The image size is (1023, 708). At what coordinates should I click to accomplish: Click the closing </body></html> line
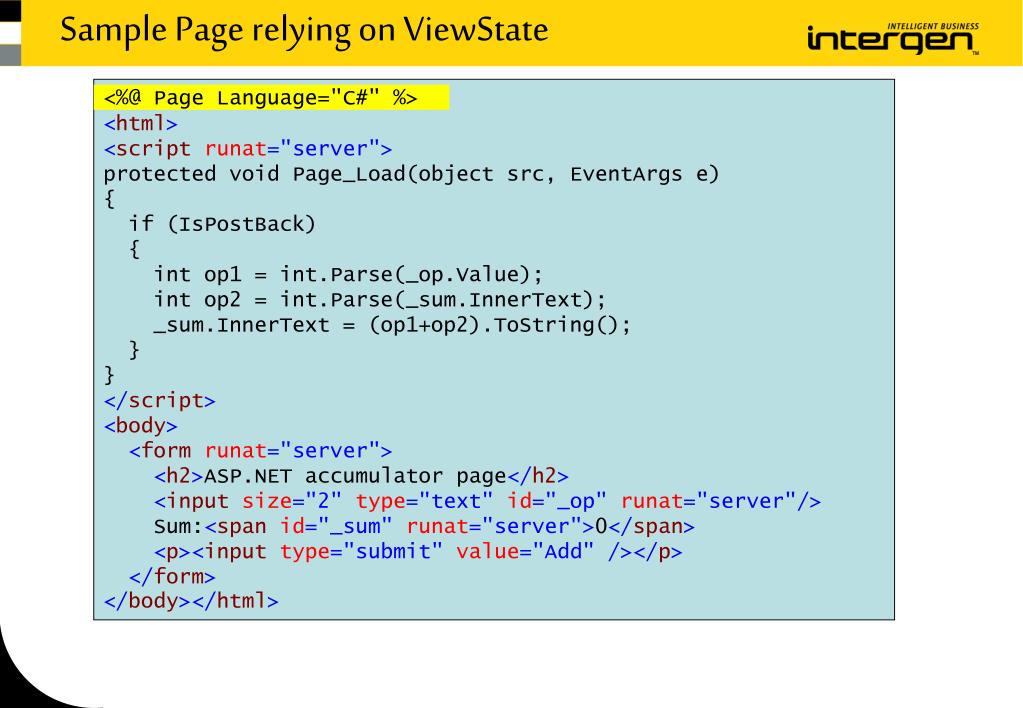[x=191, y=601]
